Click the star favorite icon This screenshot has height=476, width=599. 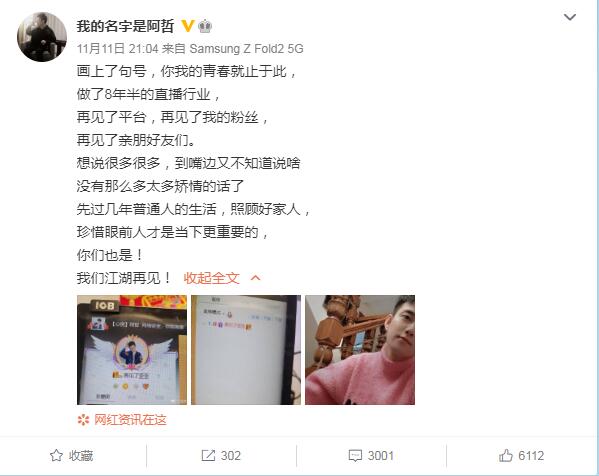(x=56, y=455)
